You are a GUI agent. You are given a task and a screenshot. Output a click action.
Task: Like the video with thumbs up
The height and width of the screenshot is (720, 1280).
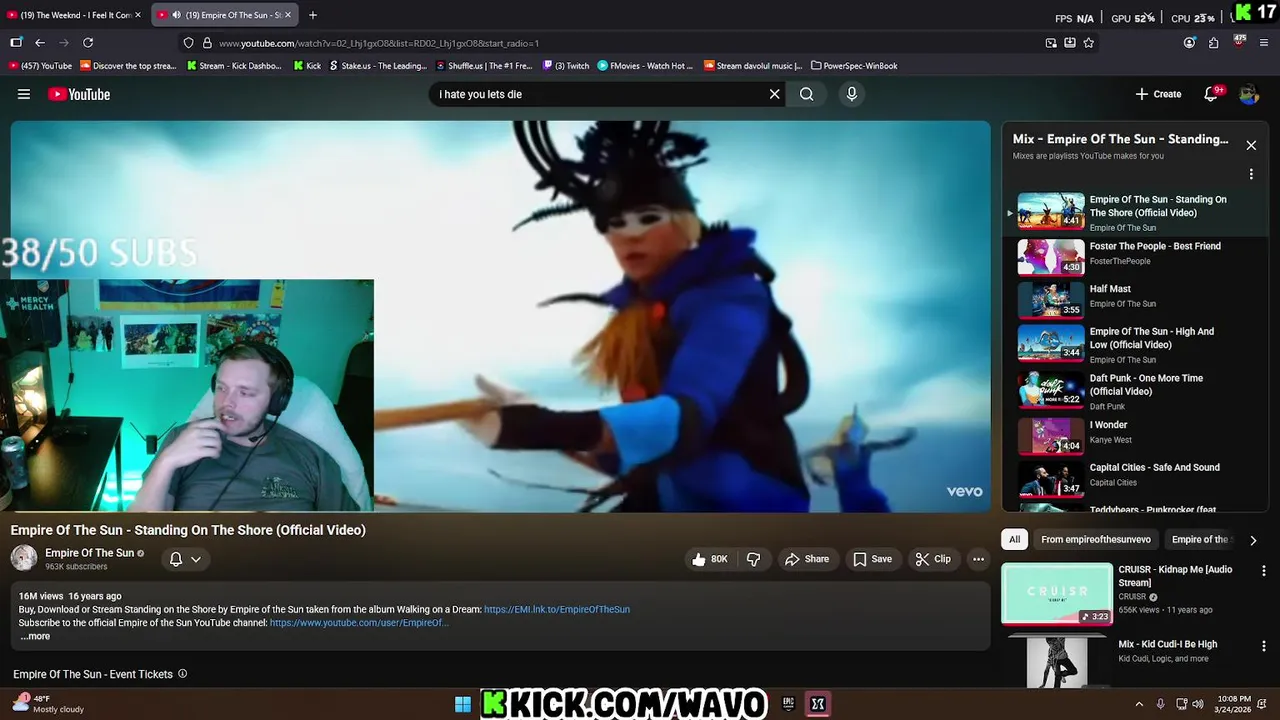710,559
